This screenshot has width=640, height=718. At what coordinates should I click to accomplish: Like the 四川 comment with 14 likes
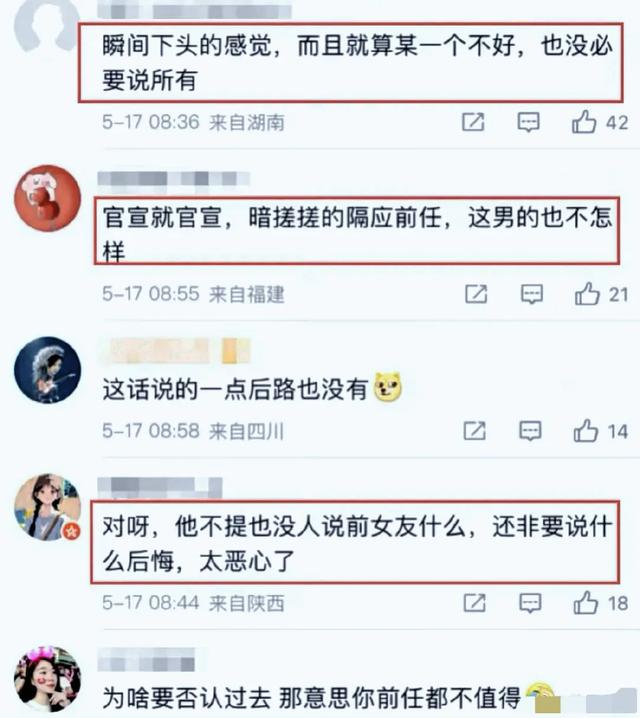pyautogui.click(x=586, y=431)
